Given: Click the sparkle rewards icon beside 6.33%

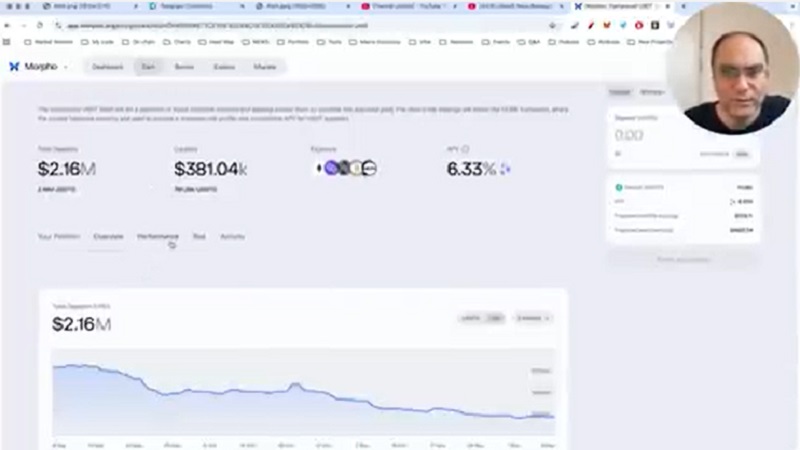Looking at the screenshot, I should click(x=505, y=169).
